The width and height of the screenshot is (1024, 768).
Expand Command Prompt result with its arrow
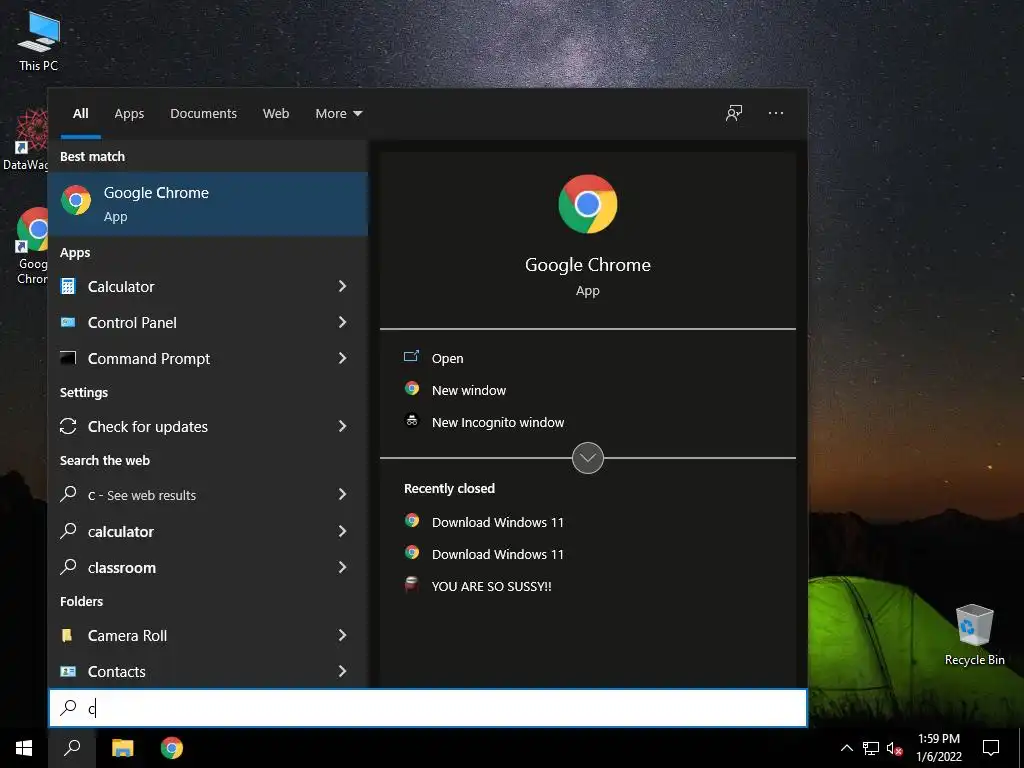tap(342, 358)
